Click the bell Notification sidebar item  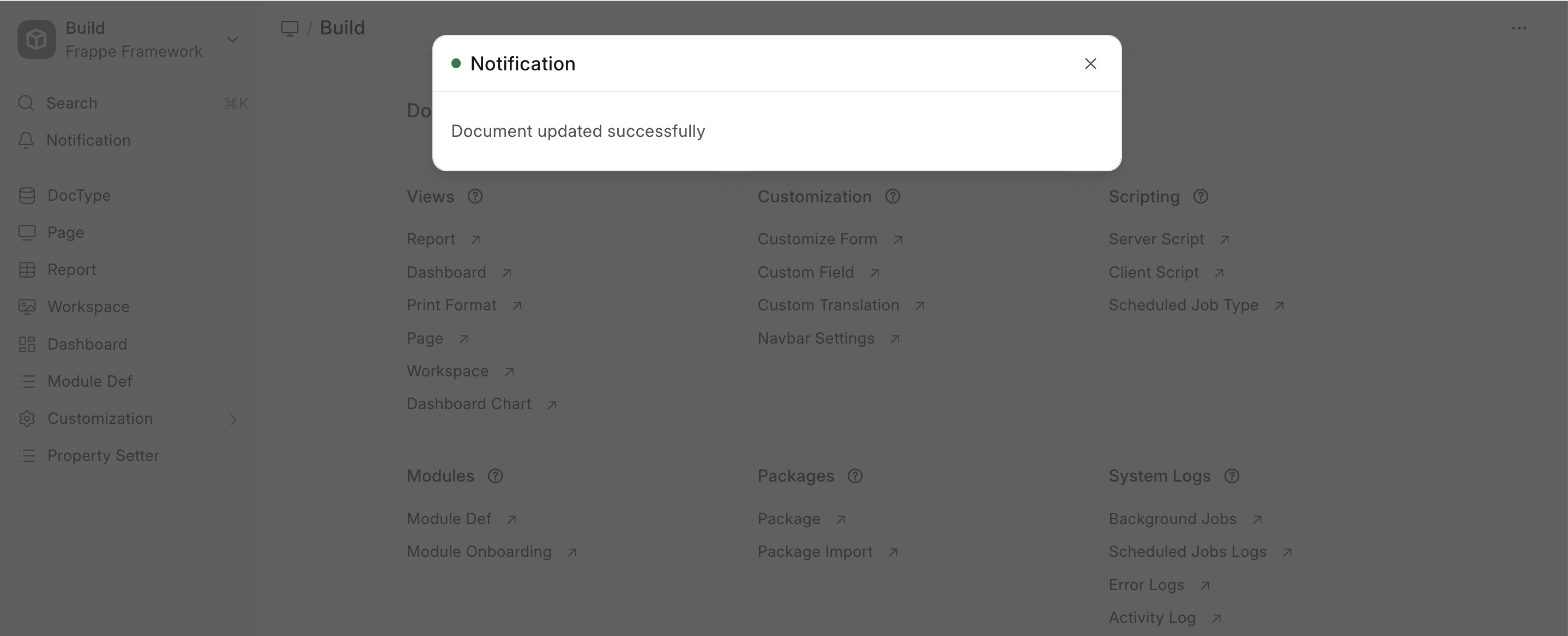(x=88, y=140)
